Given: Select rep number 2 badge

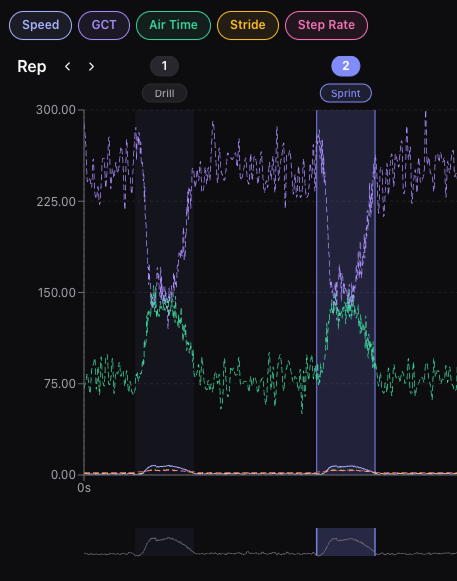Looking at the screenshot, I should pos(345,66).
